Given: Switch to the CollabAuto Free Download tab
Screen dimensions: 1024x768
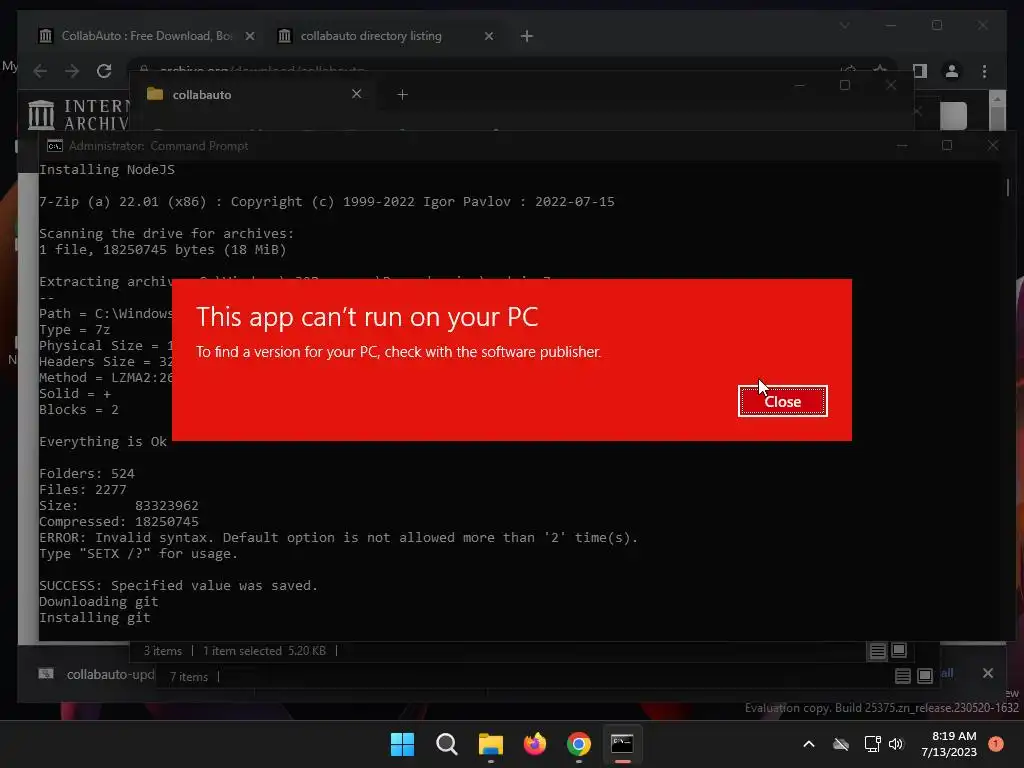Looking at the screenshot, I should coord(146,36).
